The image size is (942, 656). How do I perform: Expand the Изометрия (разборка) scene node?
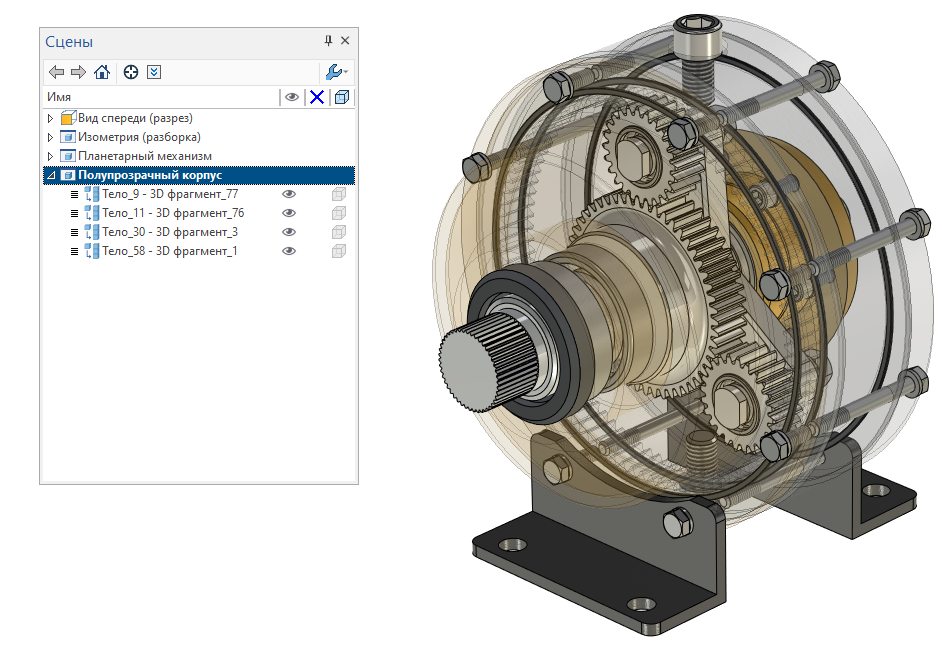[50, 137]
